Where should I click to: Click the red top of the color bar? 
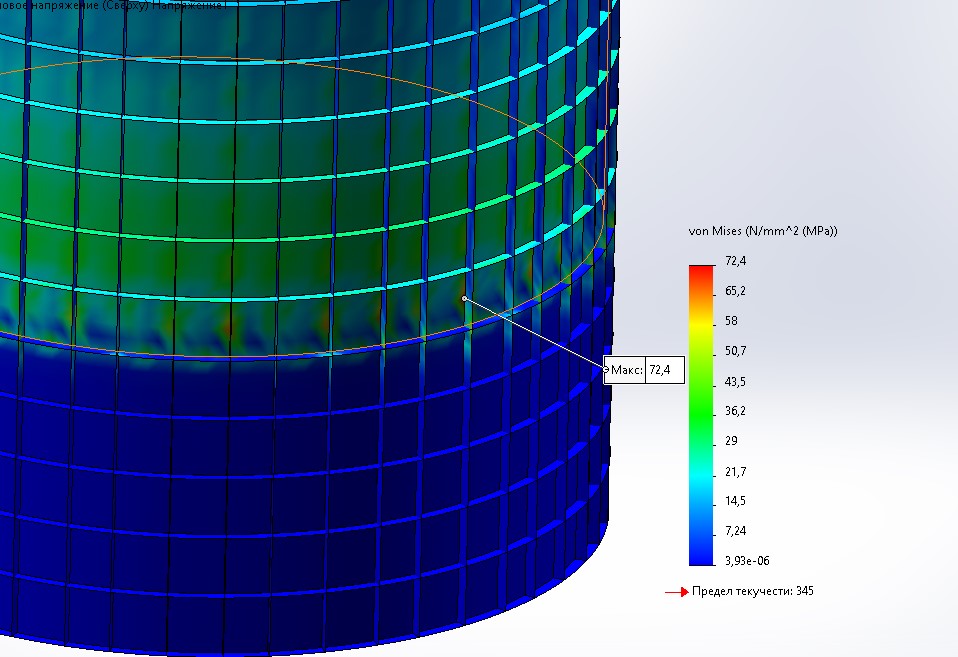[701, 271]
